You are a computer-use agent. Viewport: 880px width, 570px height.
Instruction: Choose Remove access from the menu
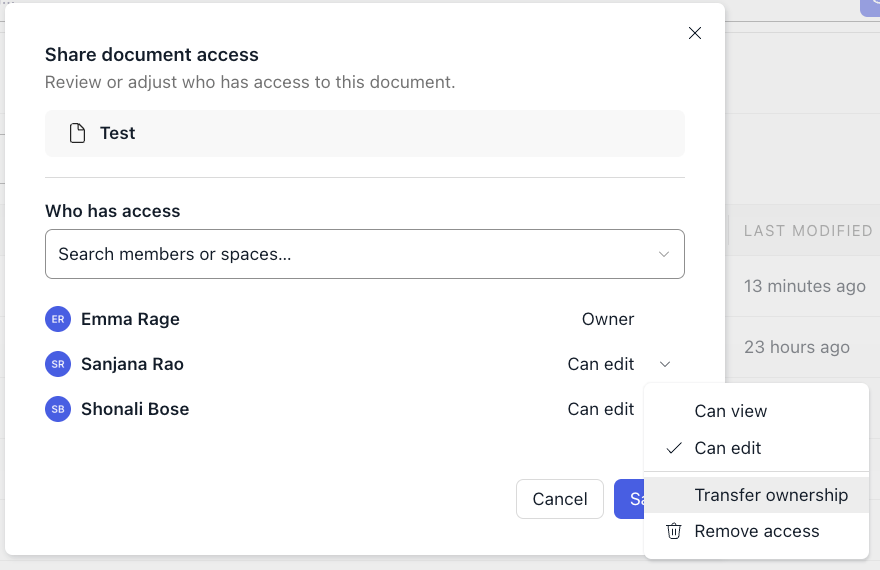point(757,531)
